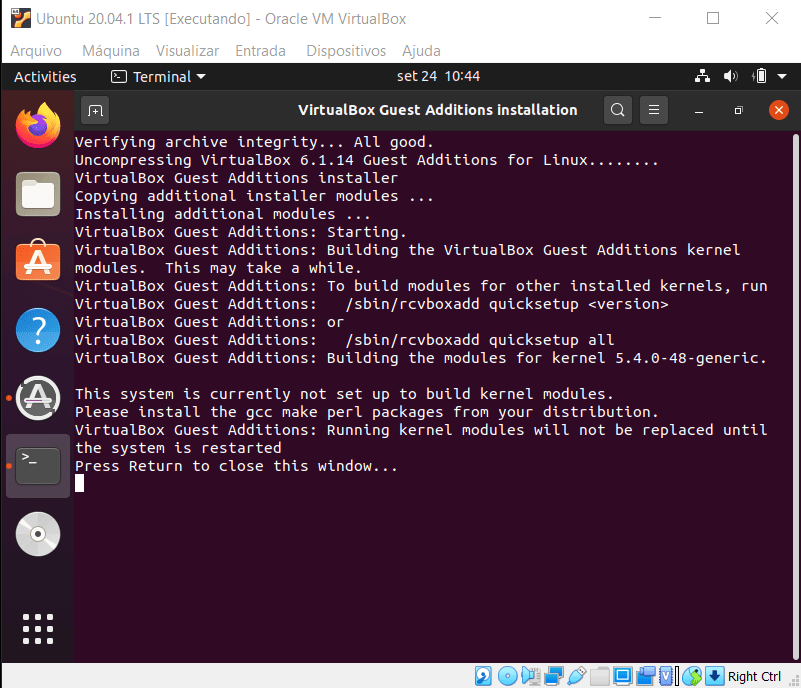This screenshot has width=801, height=688.
Task: Open the Help question mark icon
Action: (38, 330)
